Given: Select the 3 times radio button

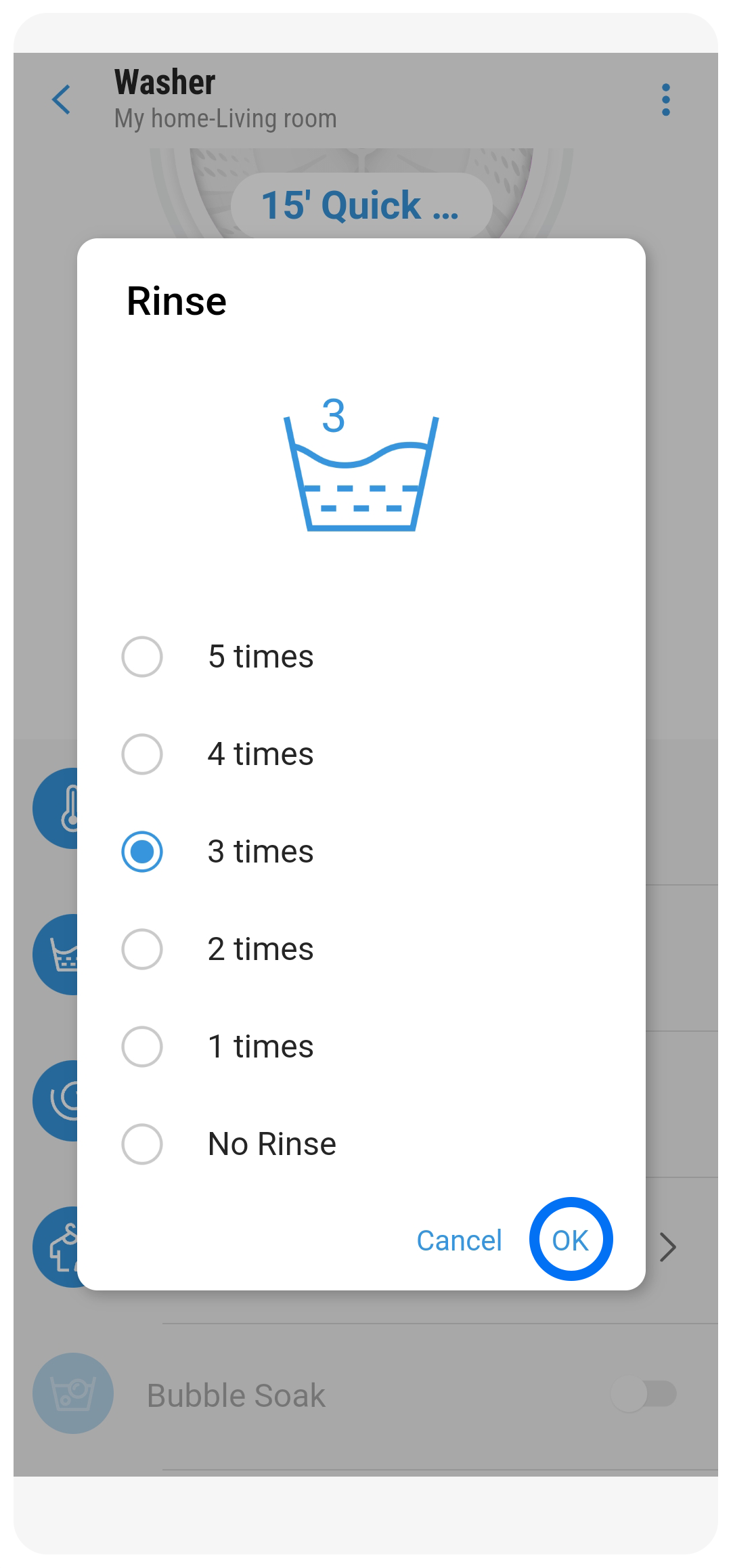Looking at the screenshot, I should [142, 852].
